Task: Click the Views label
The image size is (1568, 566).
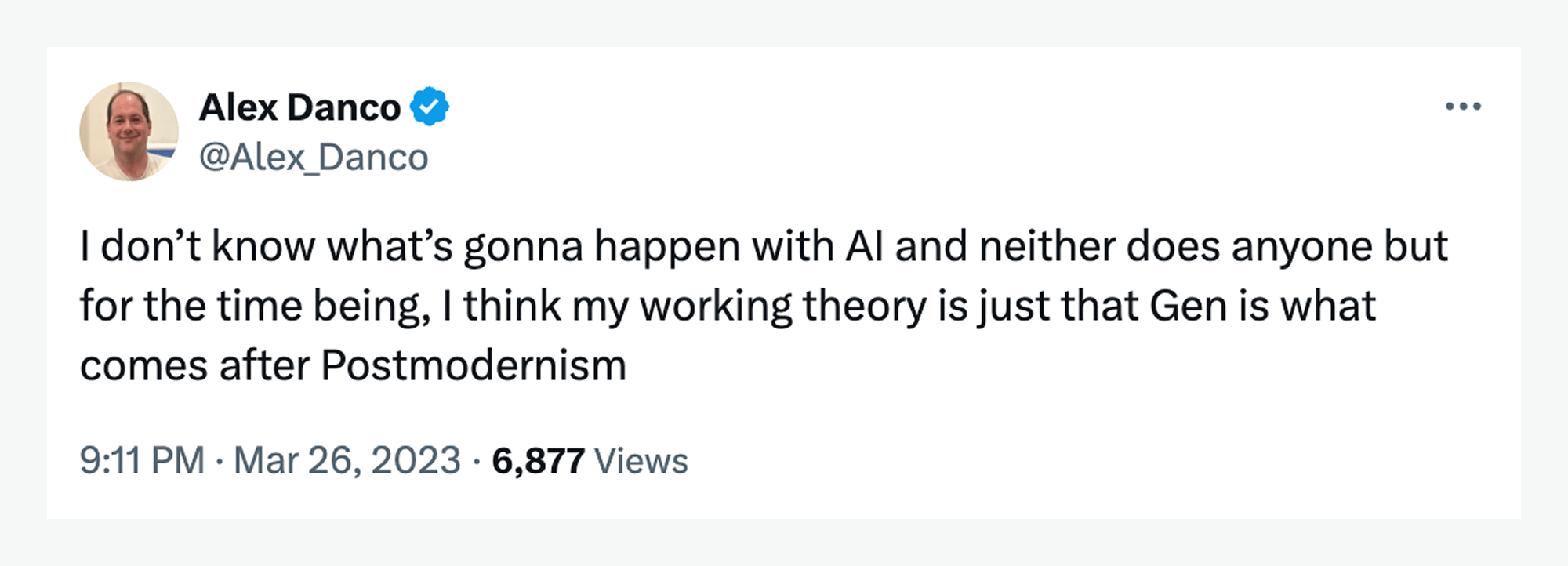Action: (641, 461)
